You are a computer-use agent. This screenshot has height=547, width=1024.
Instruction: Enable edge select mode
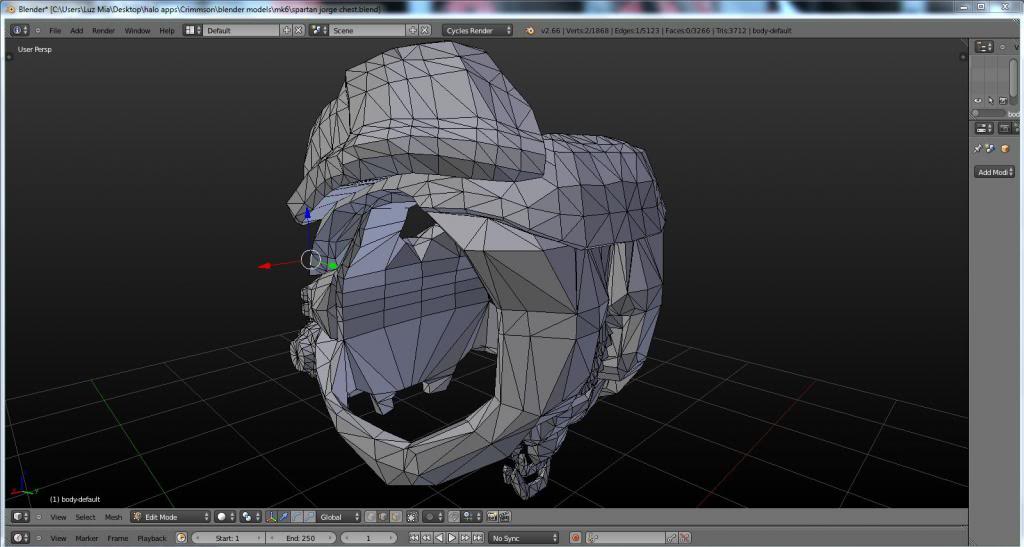(x=383, y=517)
